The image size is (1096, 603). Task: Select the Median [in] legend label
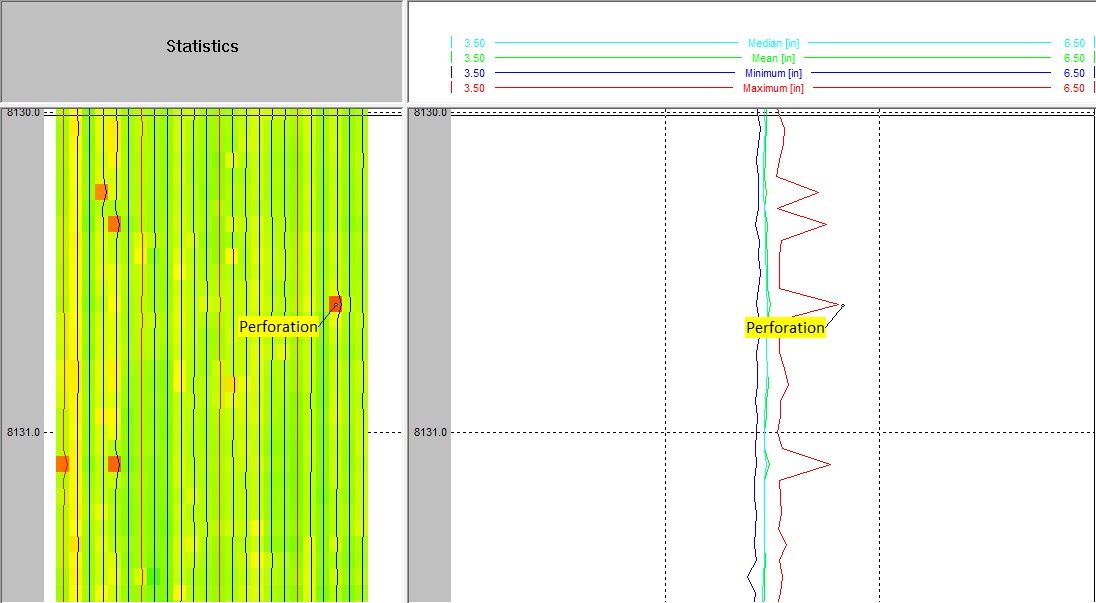click(x=772, y=43)
